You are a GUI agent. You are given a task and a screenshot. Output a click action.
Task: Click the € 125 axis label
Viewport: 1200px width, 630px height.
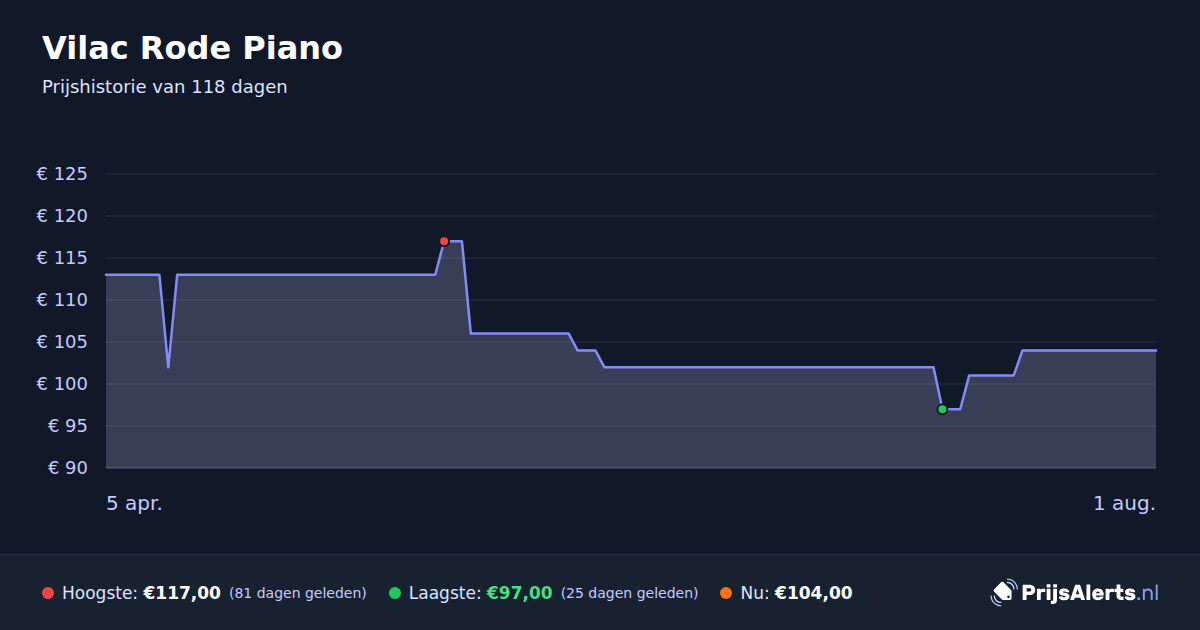62,174
